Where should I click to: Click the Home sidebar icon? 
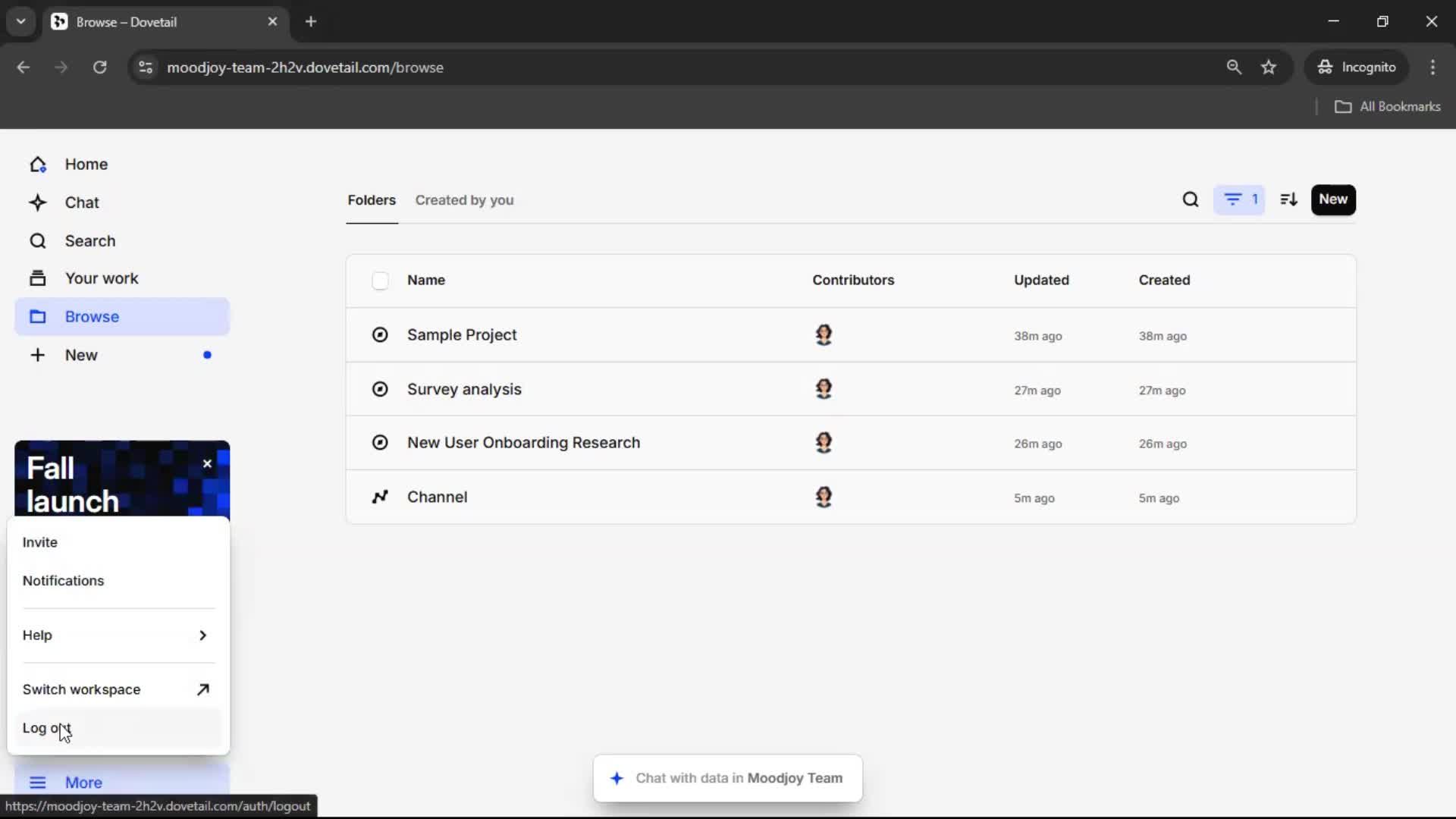coord(38,165)
